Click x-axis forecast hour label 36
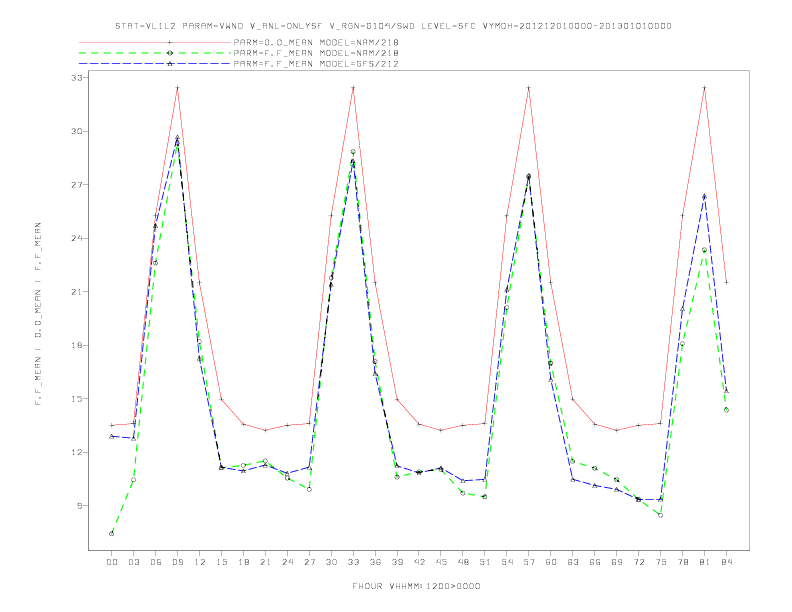The width and height of the screenshot is (792, 612). click(x=375, y=562)
